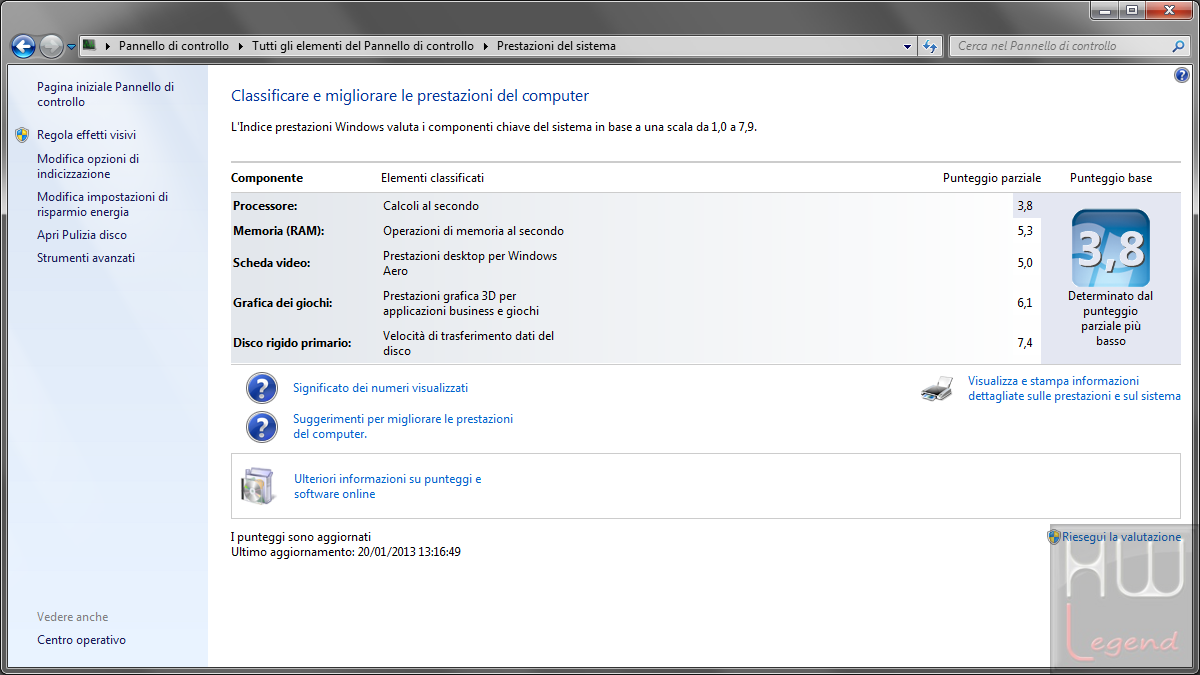The height and width of the screenshot is (675, 1200).
Task: Select 'Prestazioni del sistema' breadcrumb
Action: [x=556, y=46]
